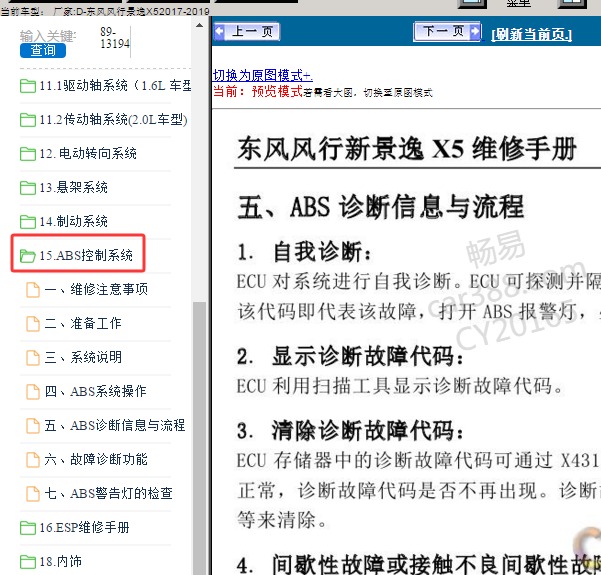Open 五、ABS诊断信息与流程 in the tree

click(x=115, y=426)
